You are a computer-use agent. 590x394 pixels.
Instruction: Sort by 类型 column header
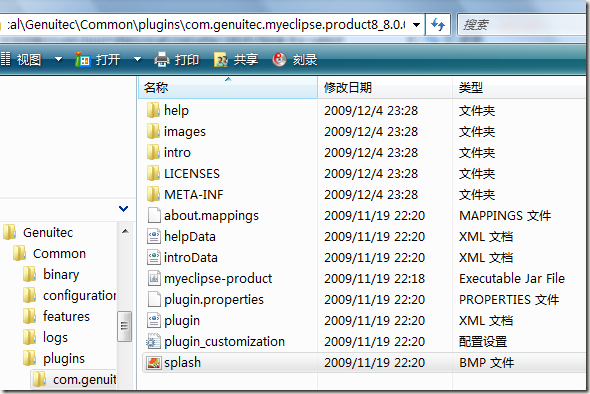point(519,88)
